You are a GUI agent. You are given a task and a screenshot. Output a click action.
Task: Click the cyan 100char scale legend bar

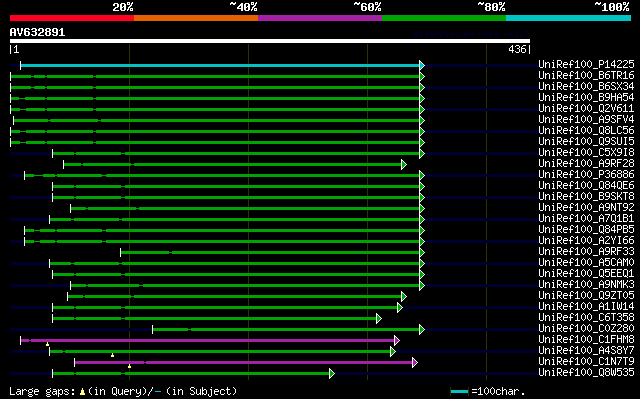point(459,392)
